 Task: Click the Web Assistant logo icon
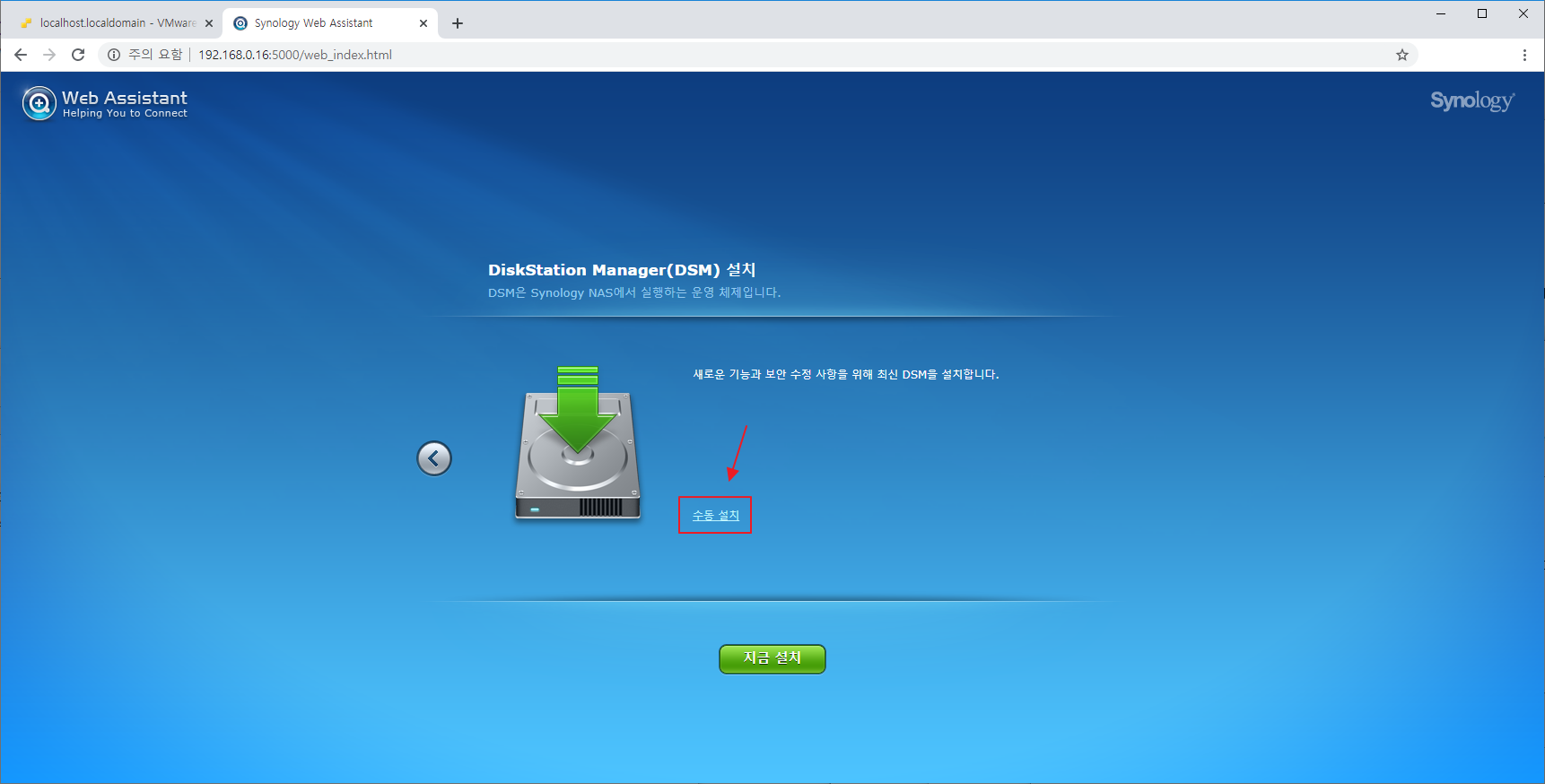tap(39, 103)
